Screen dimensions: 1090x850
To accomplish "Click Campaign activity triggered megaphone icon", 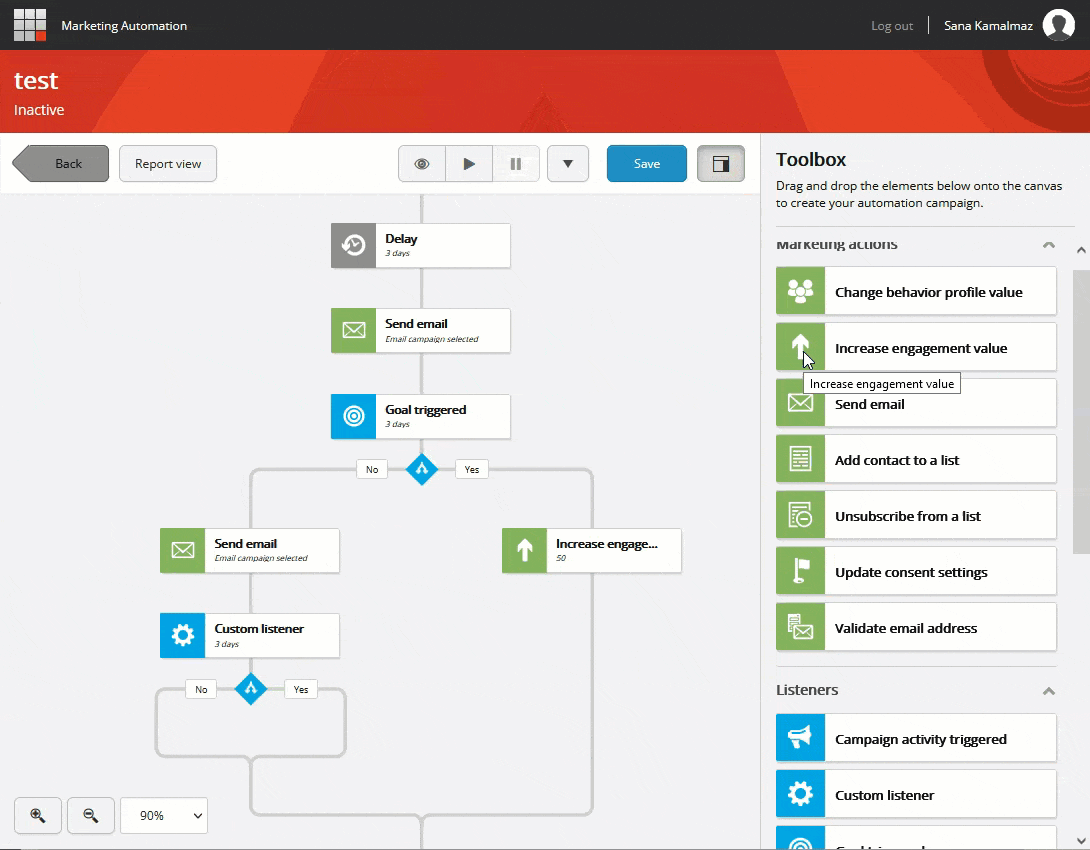I will tap(800, 737).
